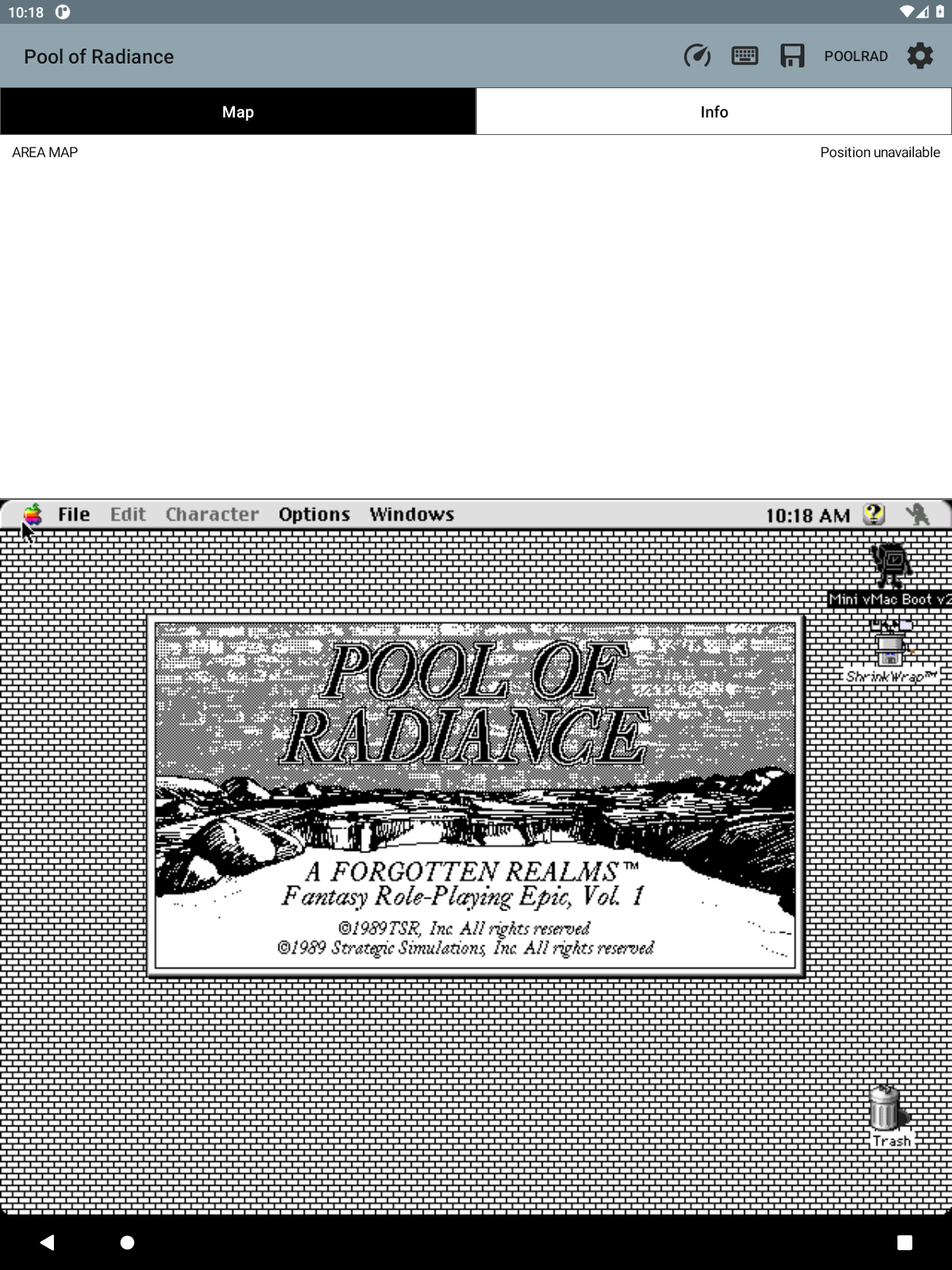Open the Options menu
The height and width of the screenshot is (1270, 952).
pos(314,514)
